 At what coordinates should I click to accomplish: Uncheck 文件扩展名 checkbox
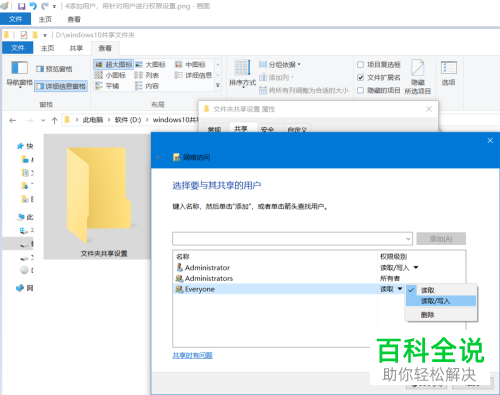[x=360, y=77]
